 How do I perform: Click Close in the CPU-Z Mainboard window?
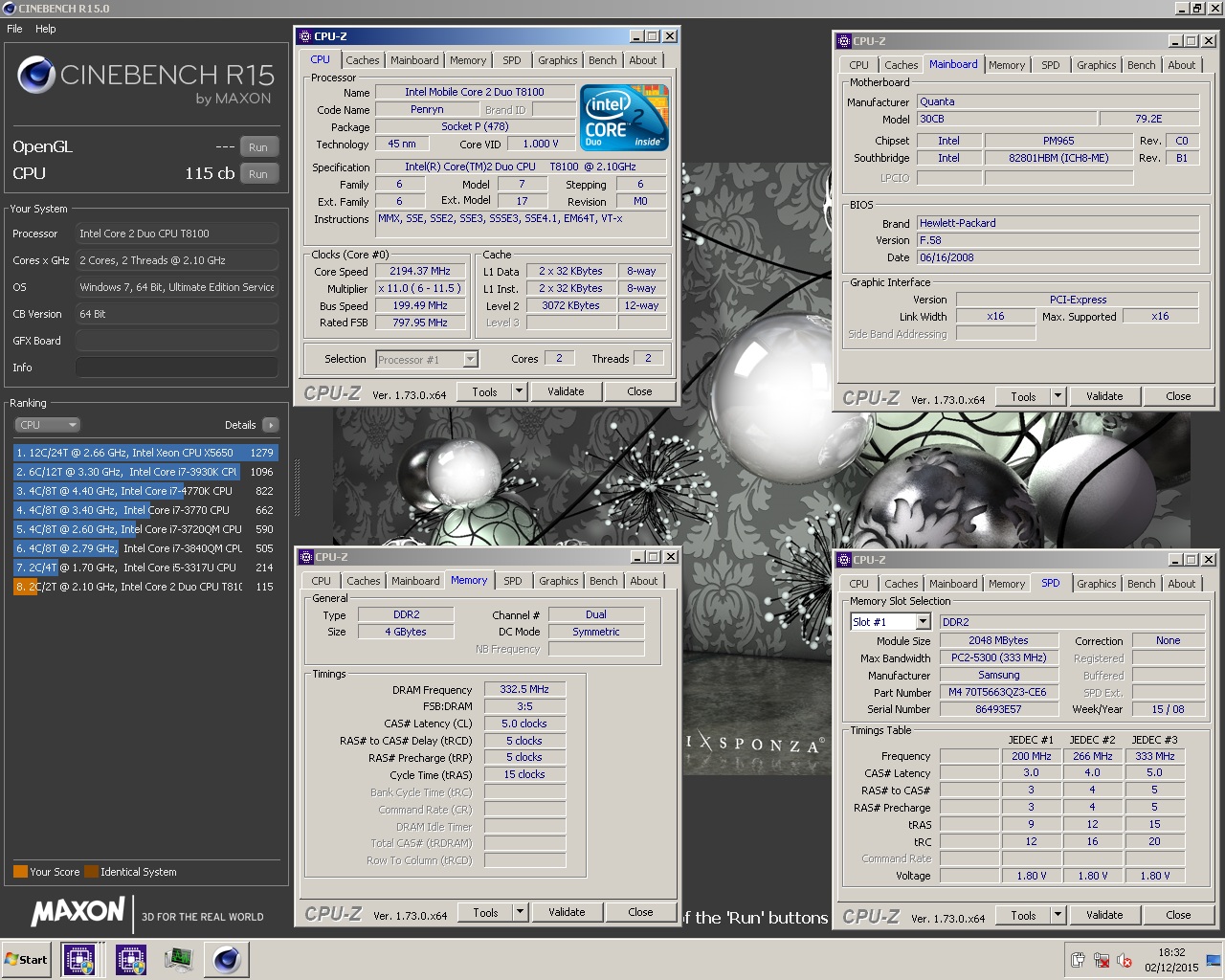tap(1178, 396)
